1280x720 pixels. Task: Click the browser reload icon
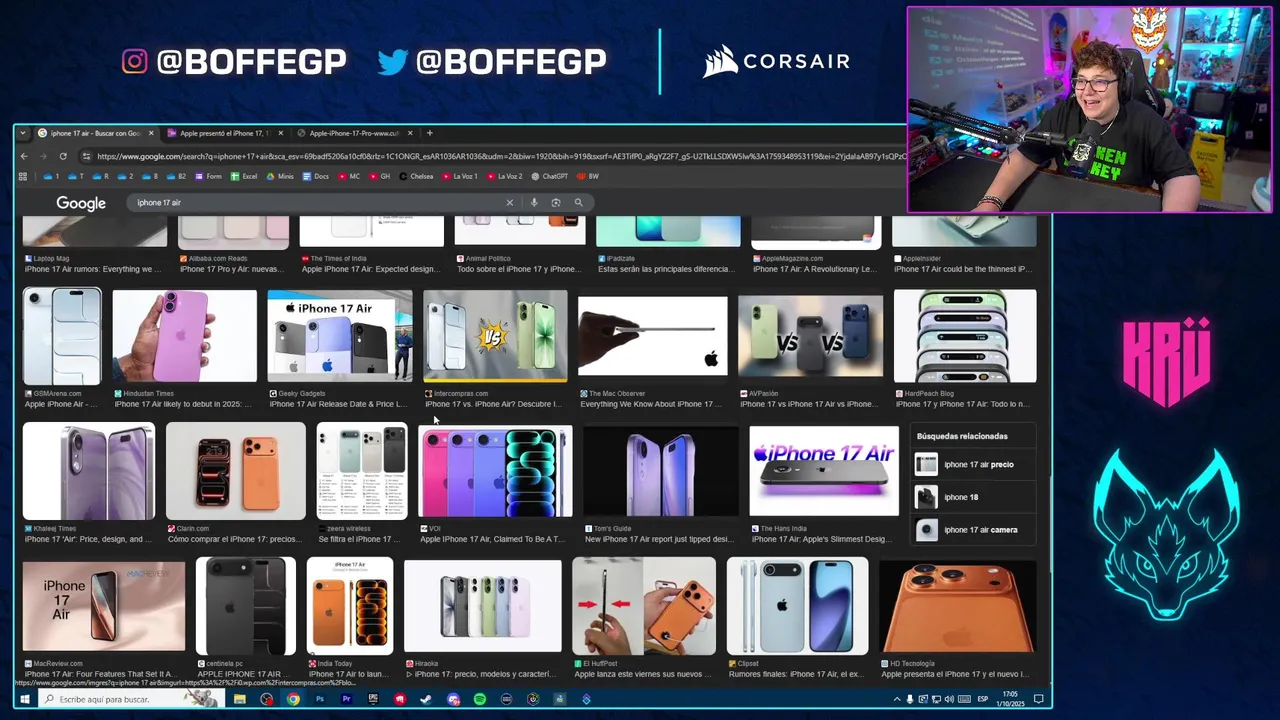pyautogui.click(x=63, y=156)
